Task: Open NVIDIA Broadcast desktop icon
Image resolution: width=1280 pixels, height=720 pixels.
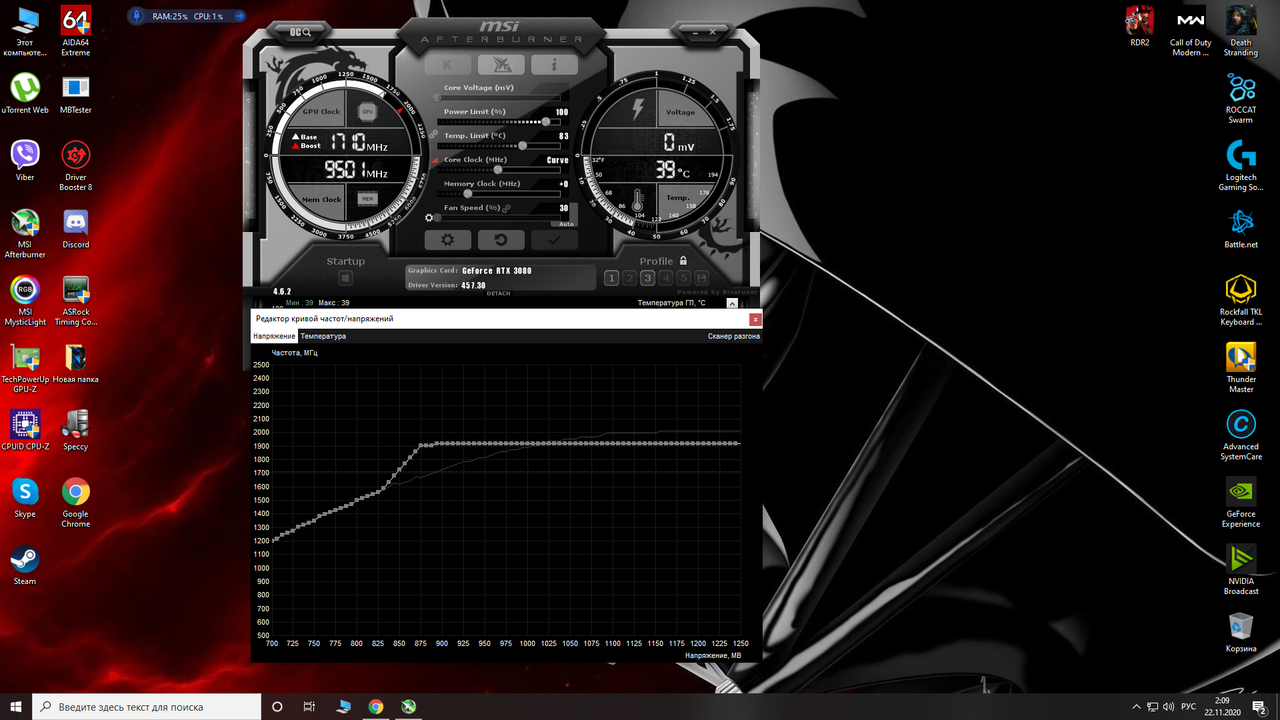Action: coord(1241,570)
